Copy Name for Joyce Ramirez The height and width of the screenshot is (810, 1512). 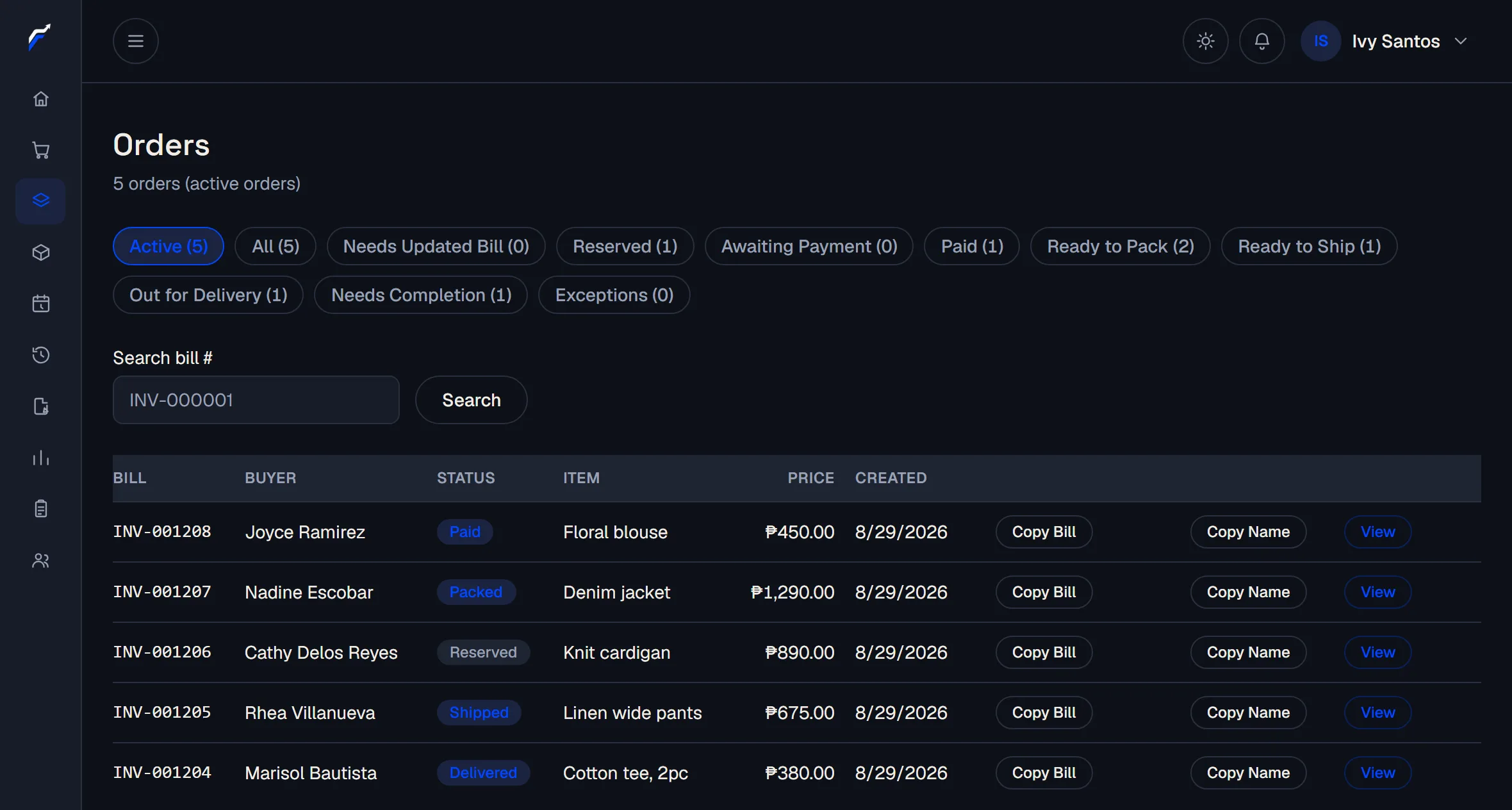[1248, 532]
